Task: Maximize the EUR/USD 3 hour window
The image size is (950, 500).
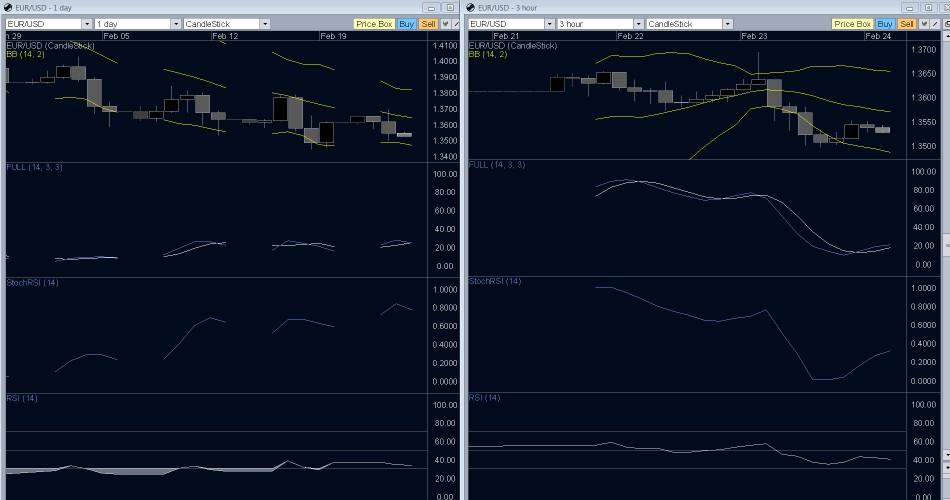Action: (928, 8)
